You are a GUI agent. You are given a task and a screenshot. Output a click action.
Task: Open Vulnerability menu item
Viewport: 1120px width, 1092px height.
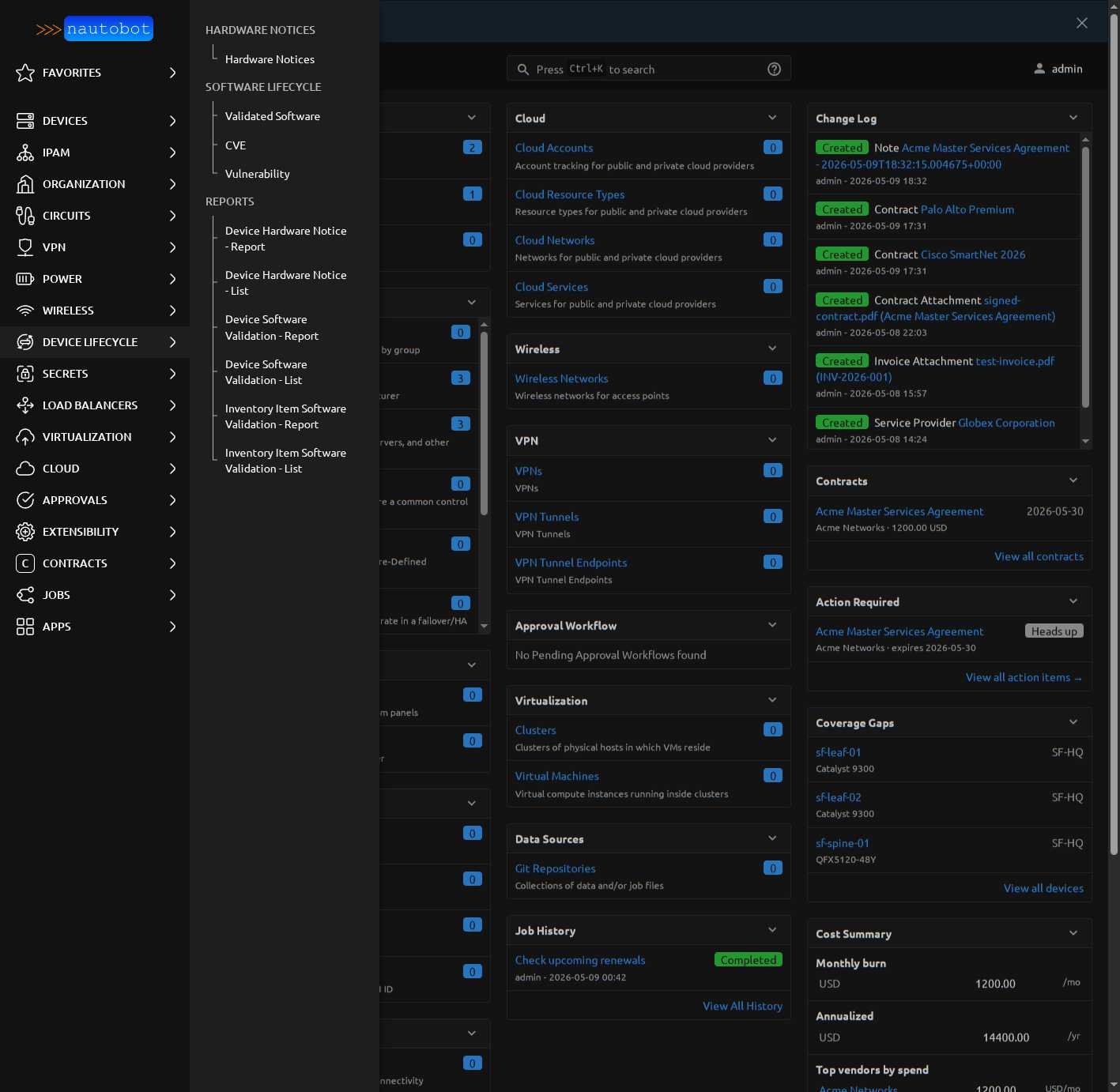(258, 174)
